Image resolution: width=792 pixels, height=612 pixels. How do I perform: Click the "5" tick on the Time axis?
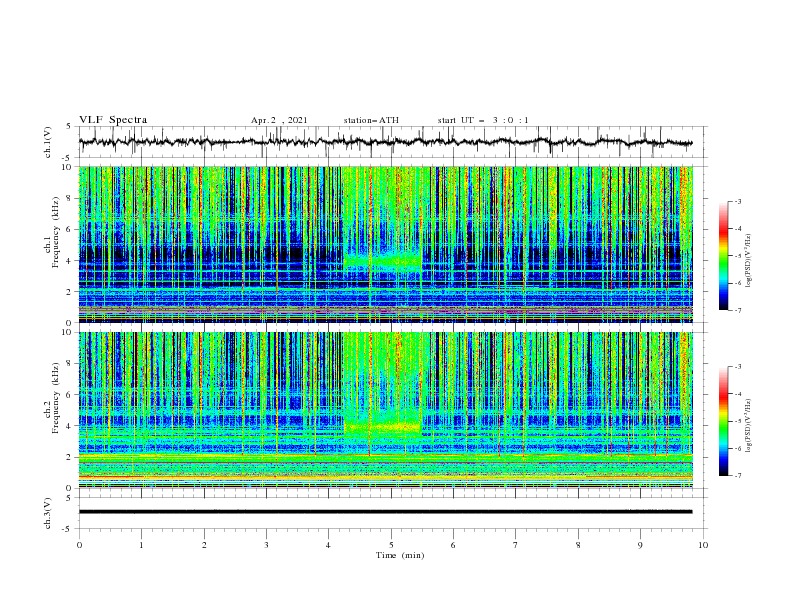391,545
